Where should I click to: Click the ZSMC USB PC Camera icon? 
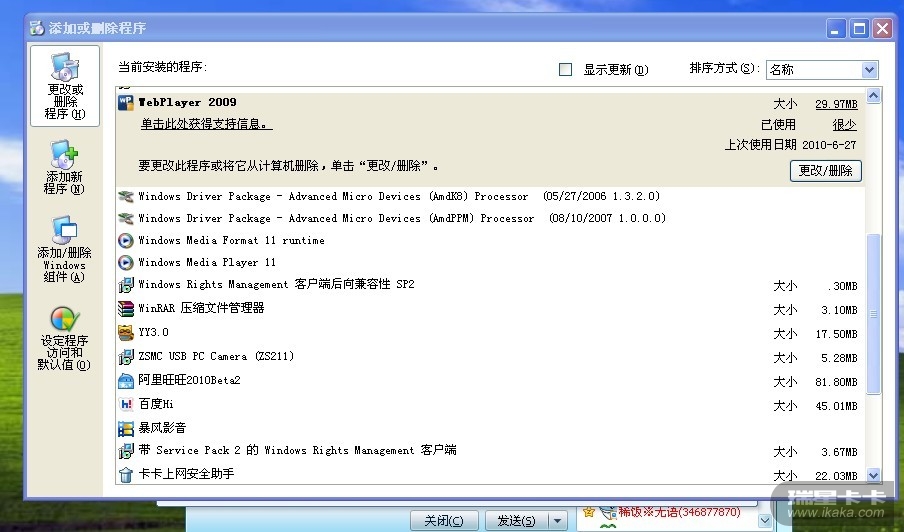[126, 357]
